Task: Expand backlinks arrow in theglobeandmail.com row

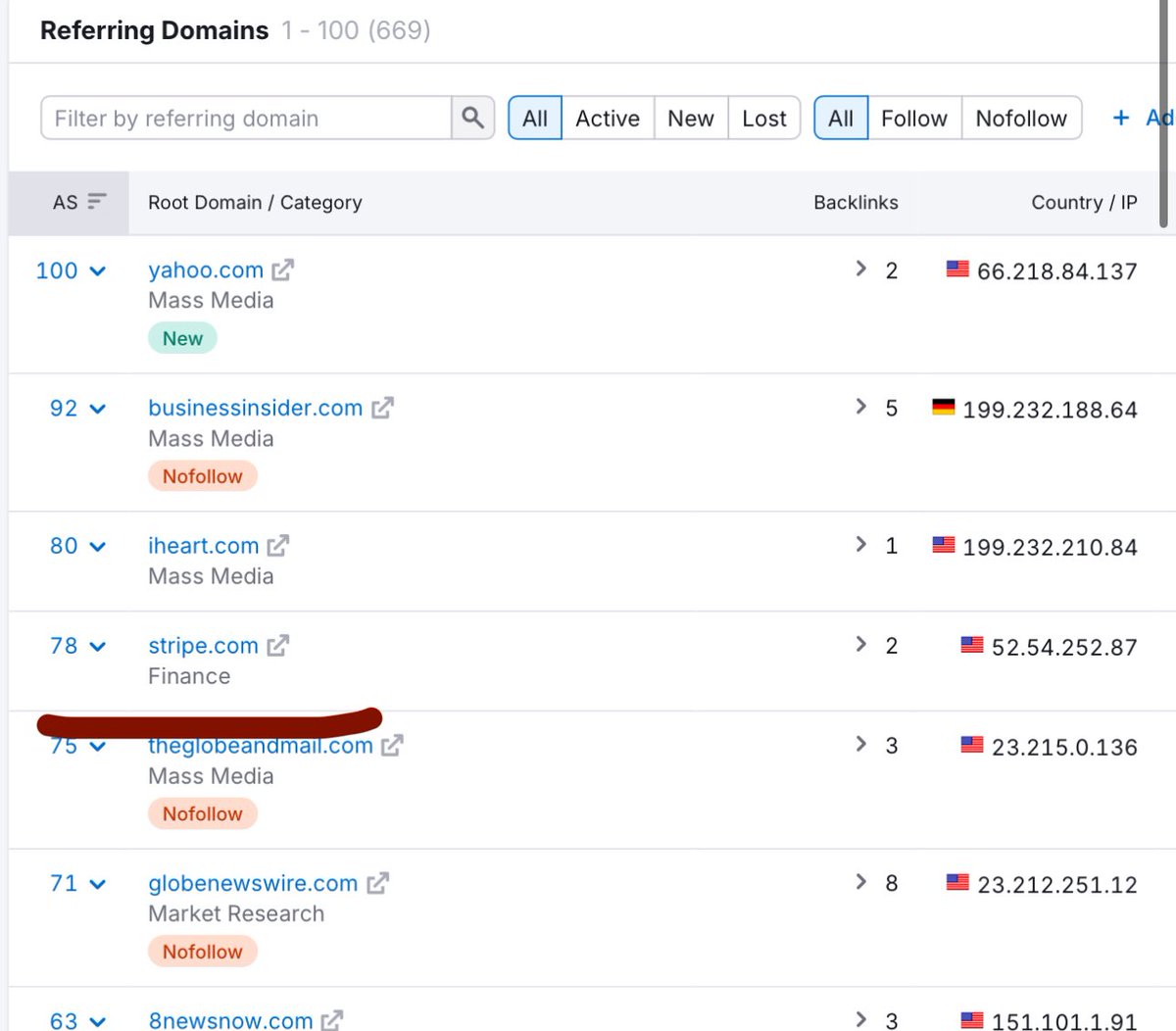Action: (x=860, y=744)
